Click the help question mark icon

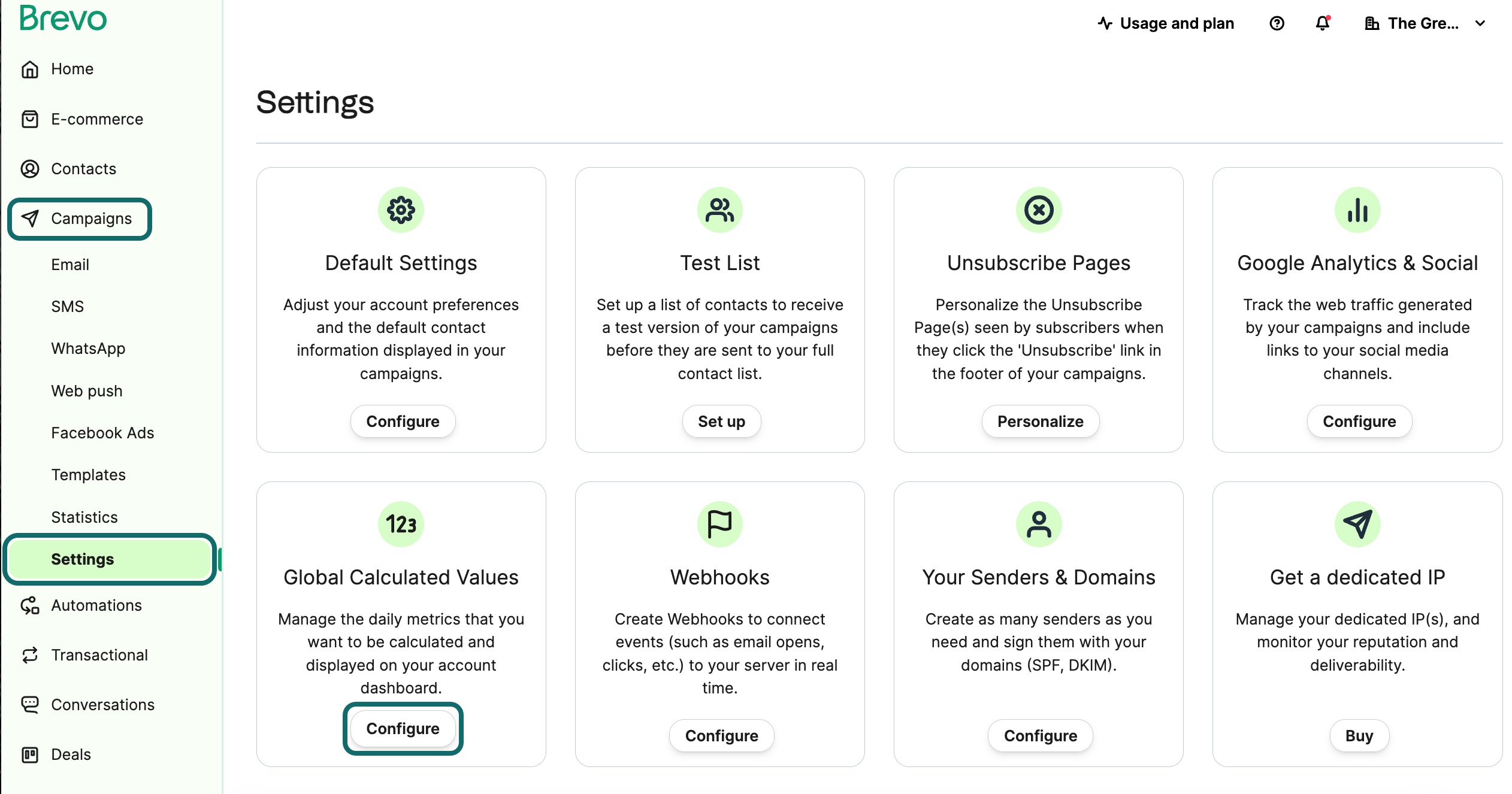(1277, 23)
